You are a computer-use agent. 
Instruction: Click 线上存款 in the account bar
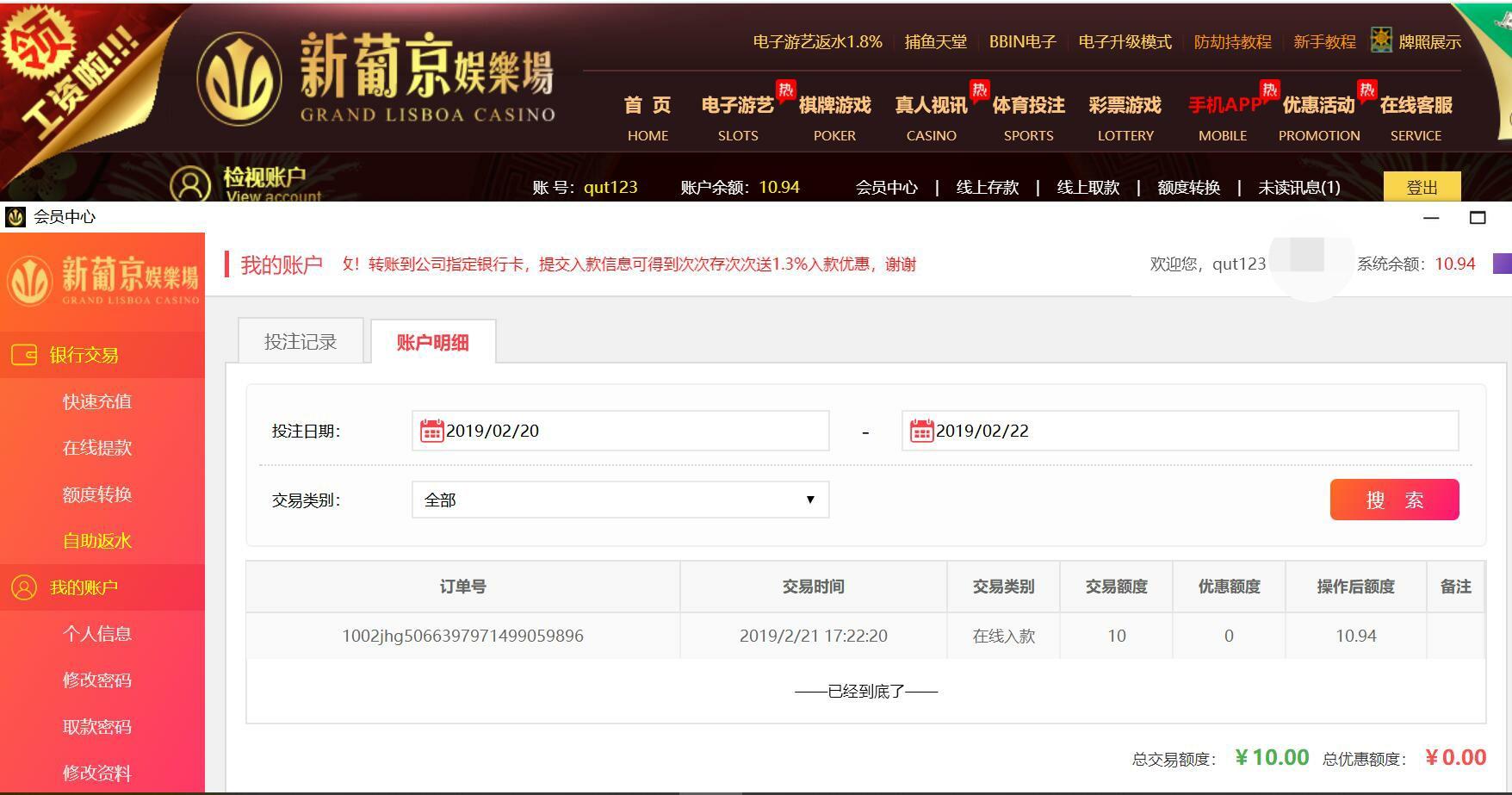coord(987,187)
